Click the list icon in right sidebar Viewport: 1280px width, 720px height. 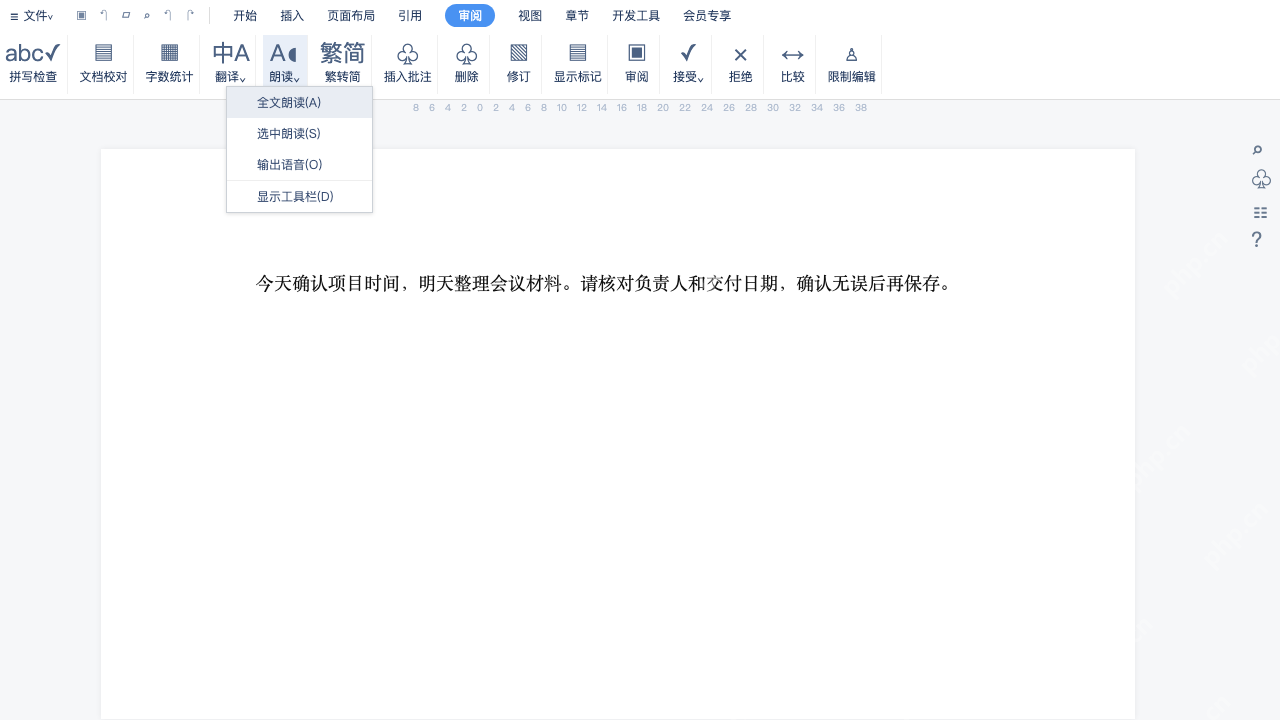click(x=1260, y=213)
